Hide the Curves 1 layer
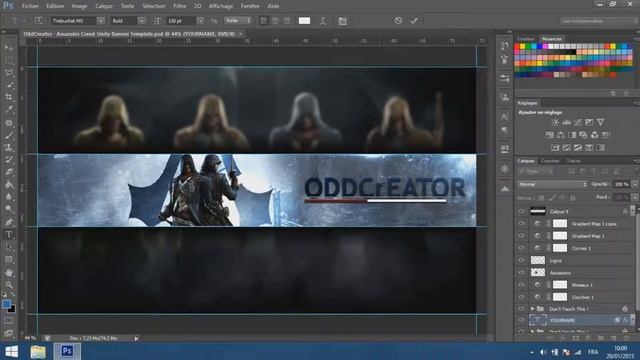Screen dimensions: 640x360 tap(521, 248)
